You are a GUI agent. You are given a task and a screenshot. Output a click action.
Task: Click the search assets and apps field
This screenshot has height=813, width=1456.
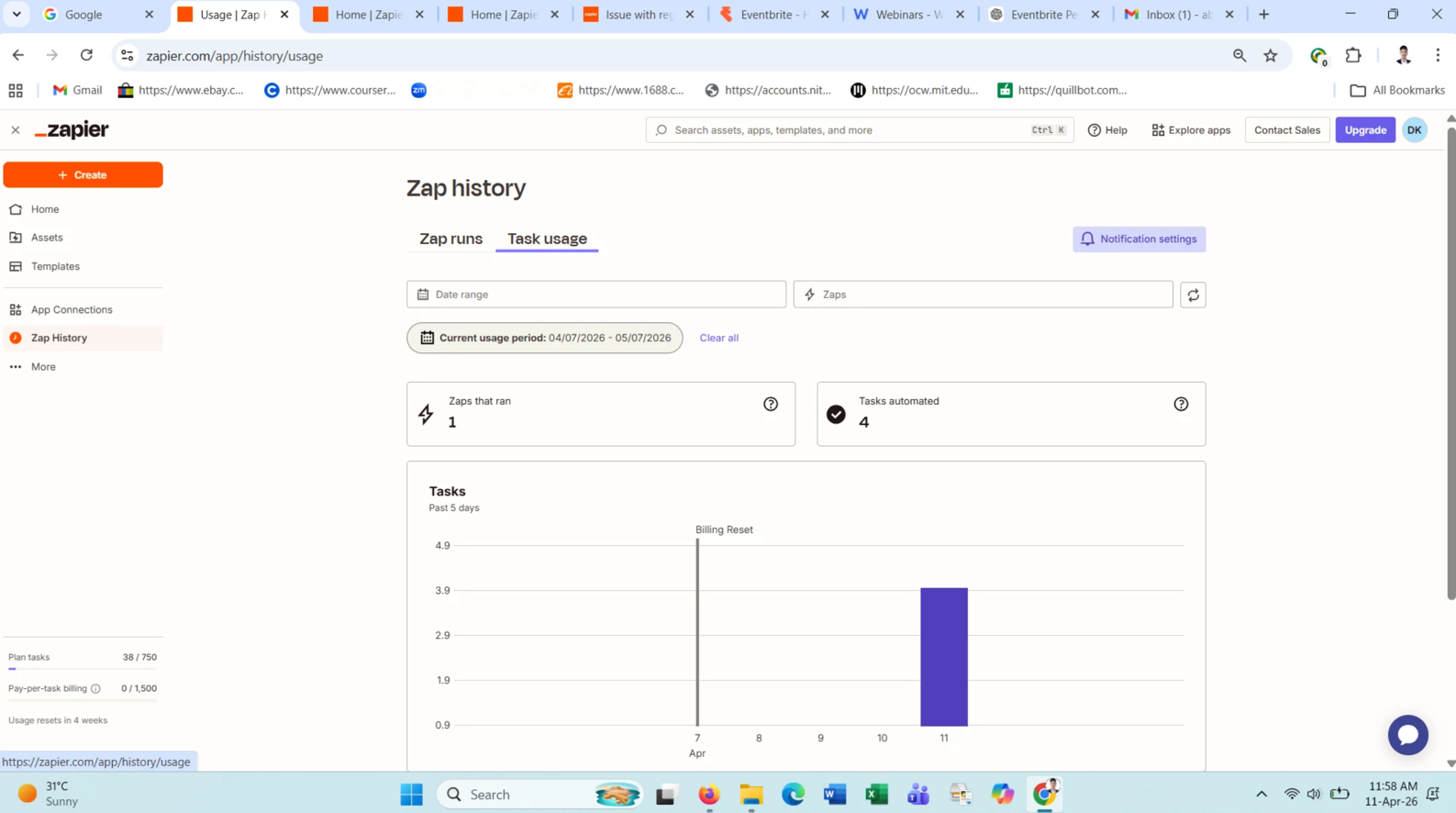(849, 130)
